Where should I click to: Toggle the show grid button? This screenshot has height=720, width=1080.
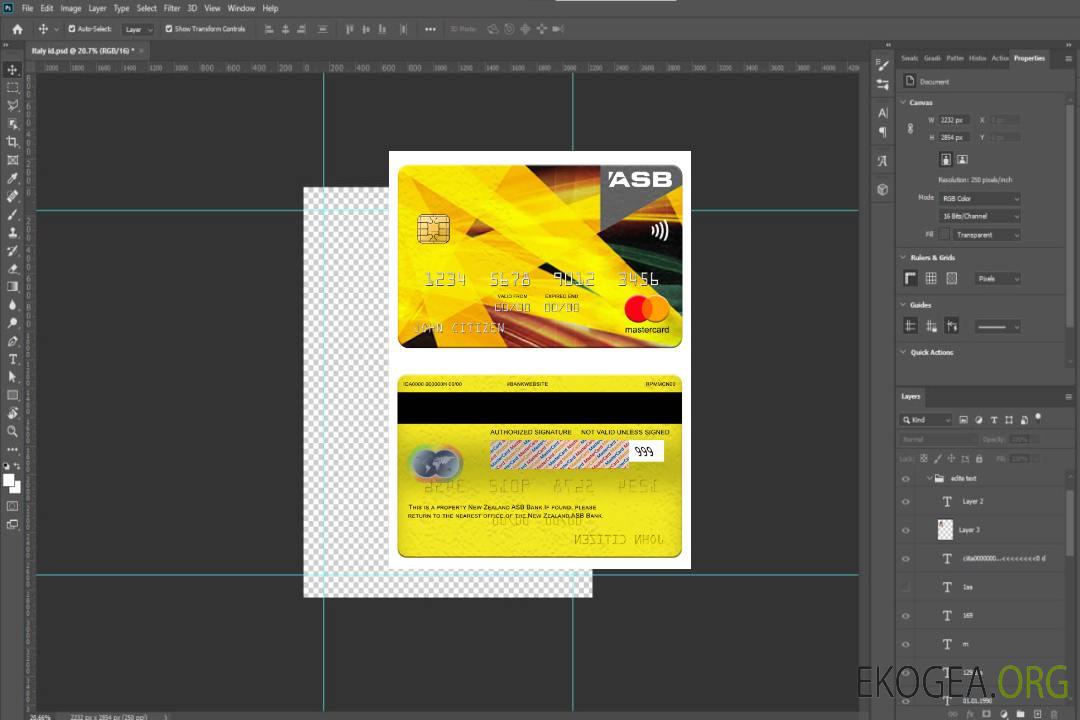click(931, 278)
